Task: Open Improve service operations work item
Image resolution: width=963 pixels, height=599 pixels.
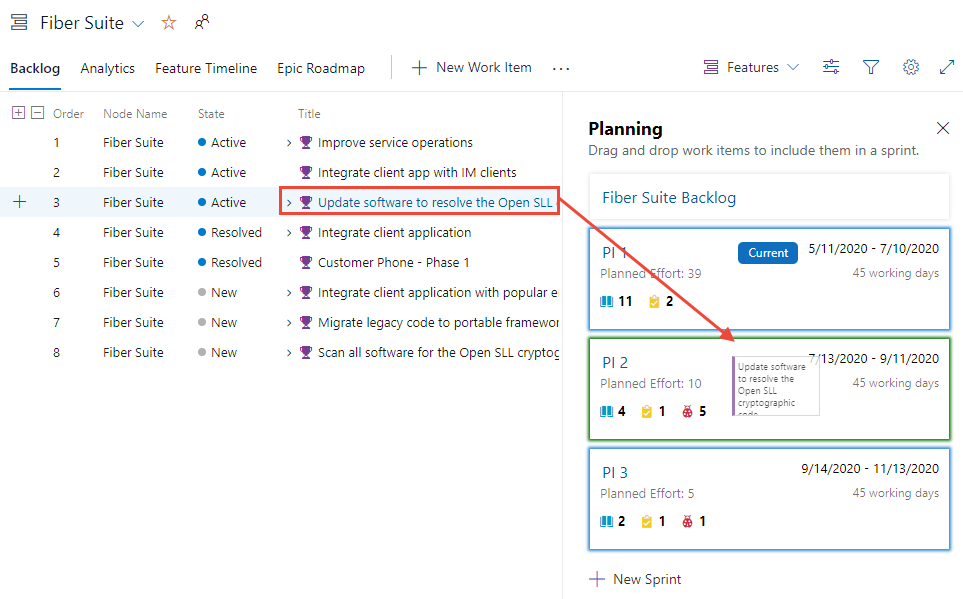Action: [395, 143]
